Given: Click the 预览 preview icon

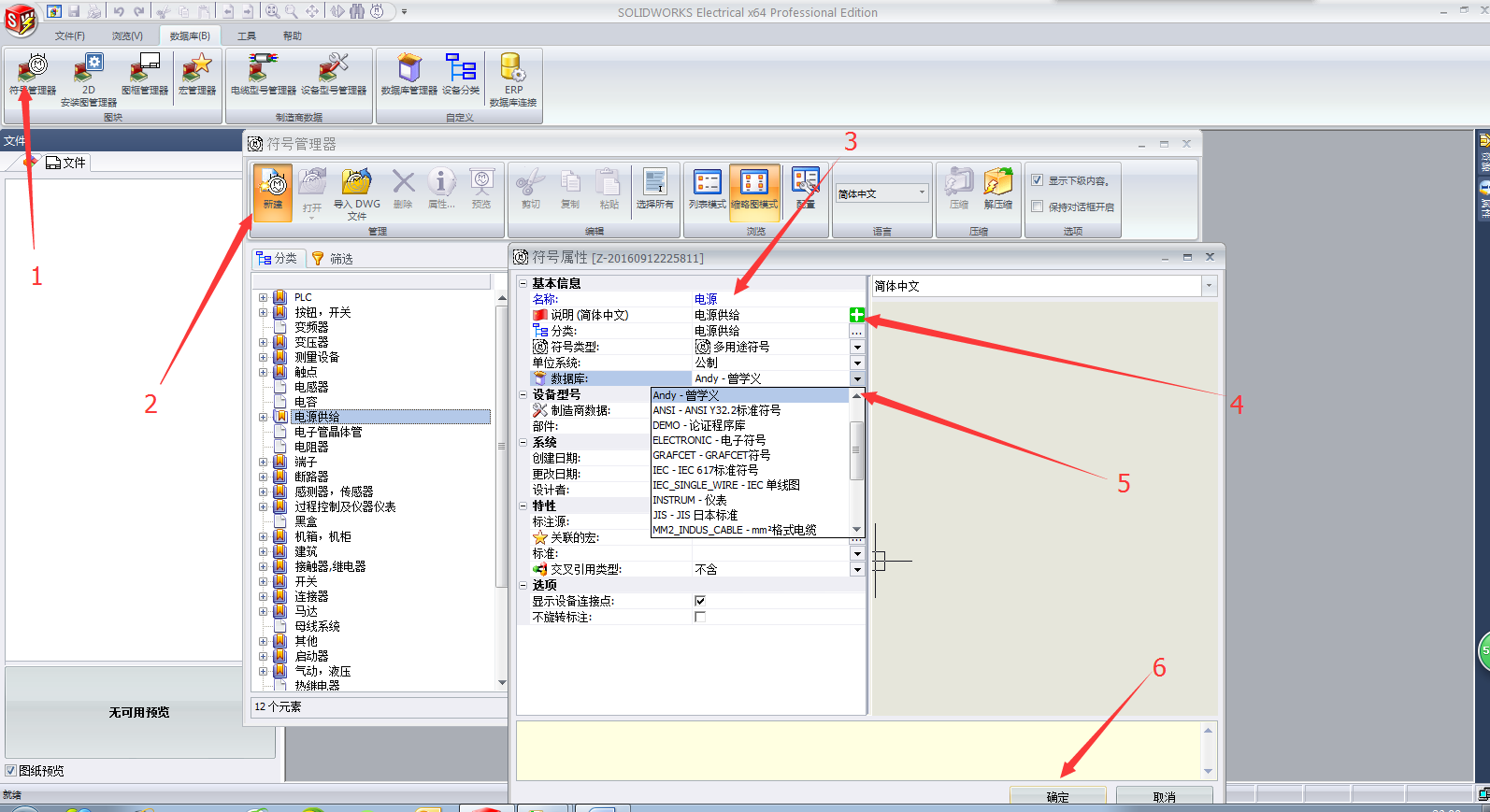Looking at the screenshot, I should point(481,190).
